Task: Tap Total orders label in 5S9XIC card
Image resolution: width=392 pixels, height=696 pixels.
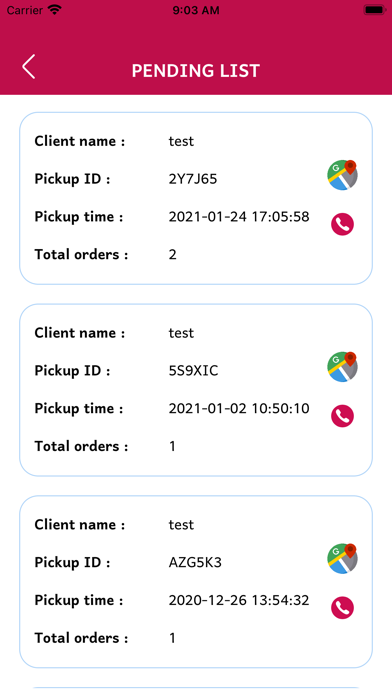Action: pos(81,446)
